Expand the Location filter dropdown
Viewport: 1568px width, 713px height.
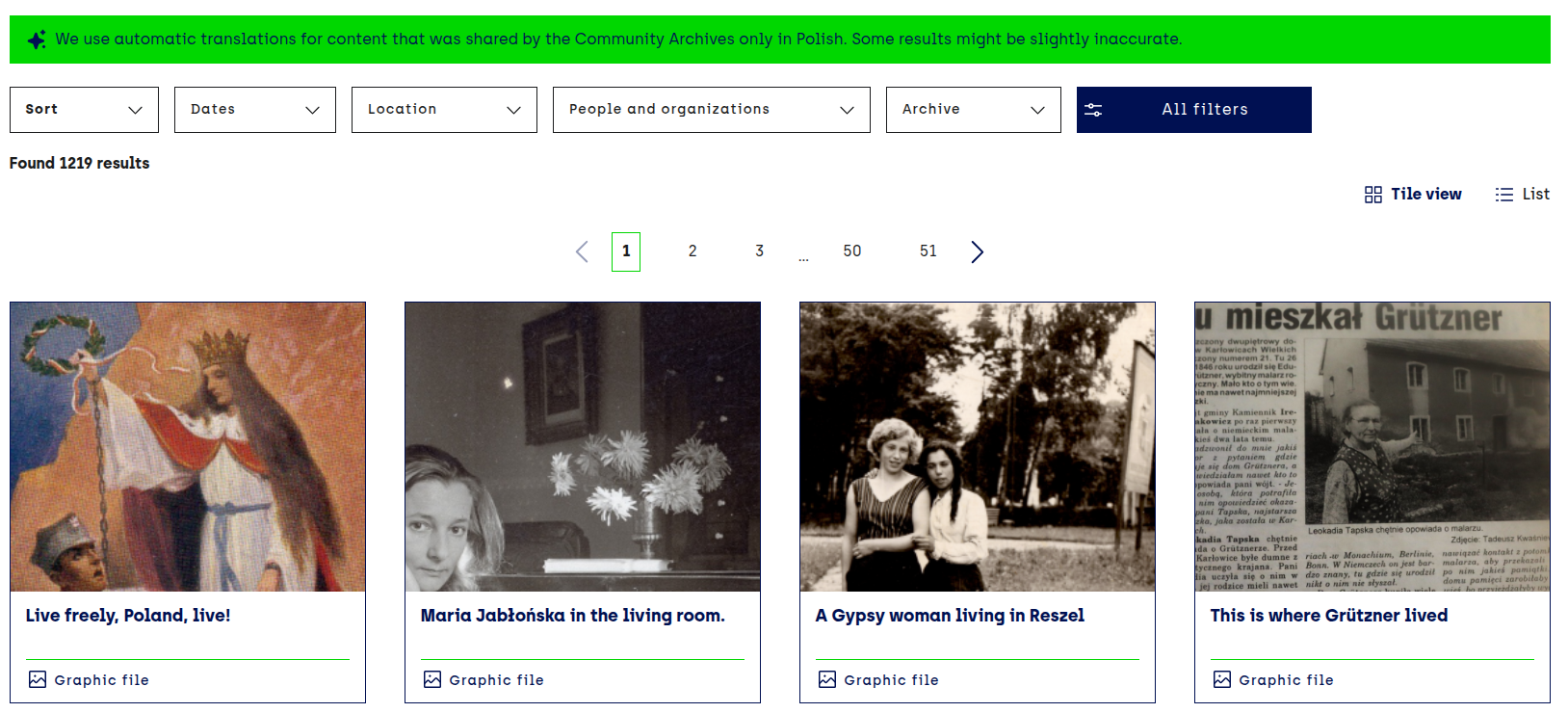tap(444, 110)
